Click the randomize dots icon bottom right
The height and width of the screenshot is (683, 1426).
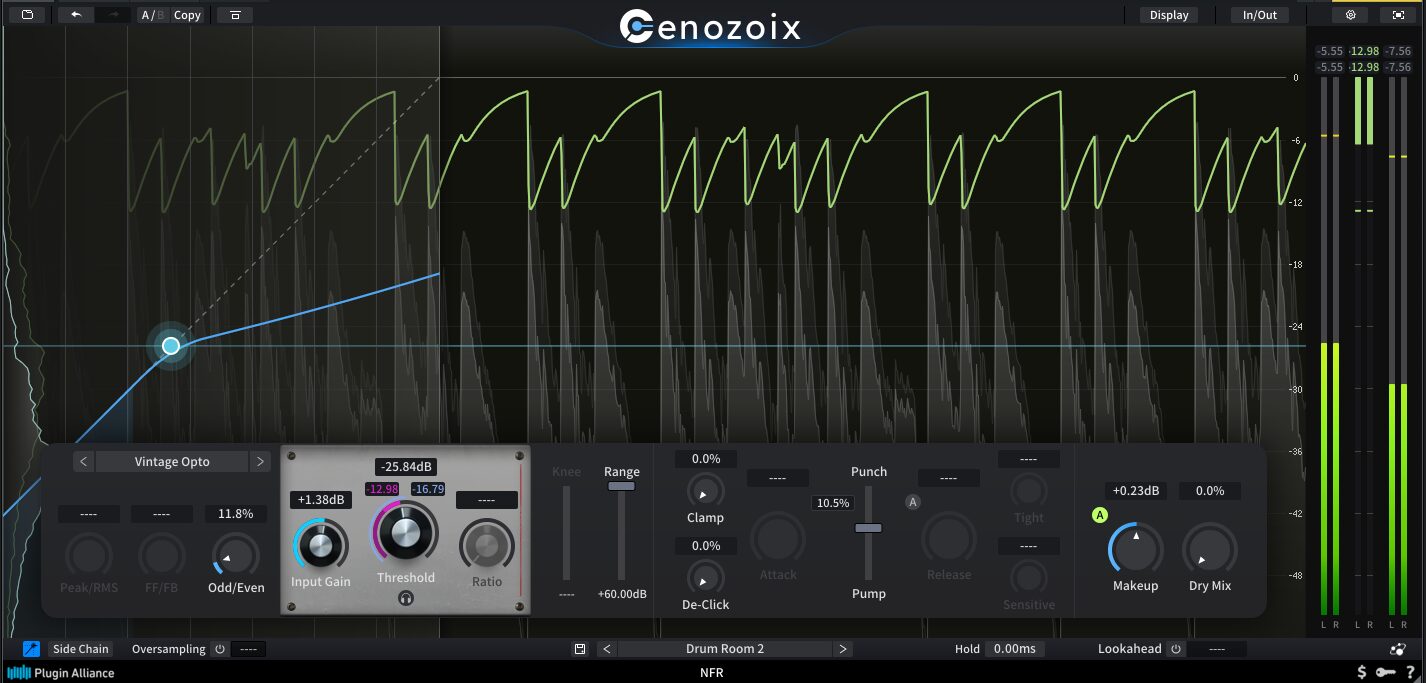tap(1398, 649)
